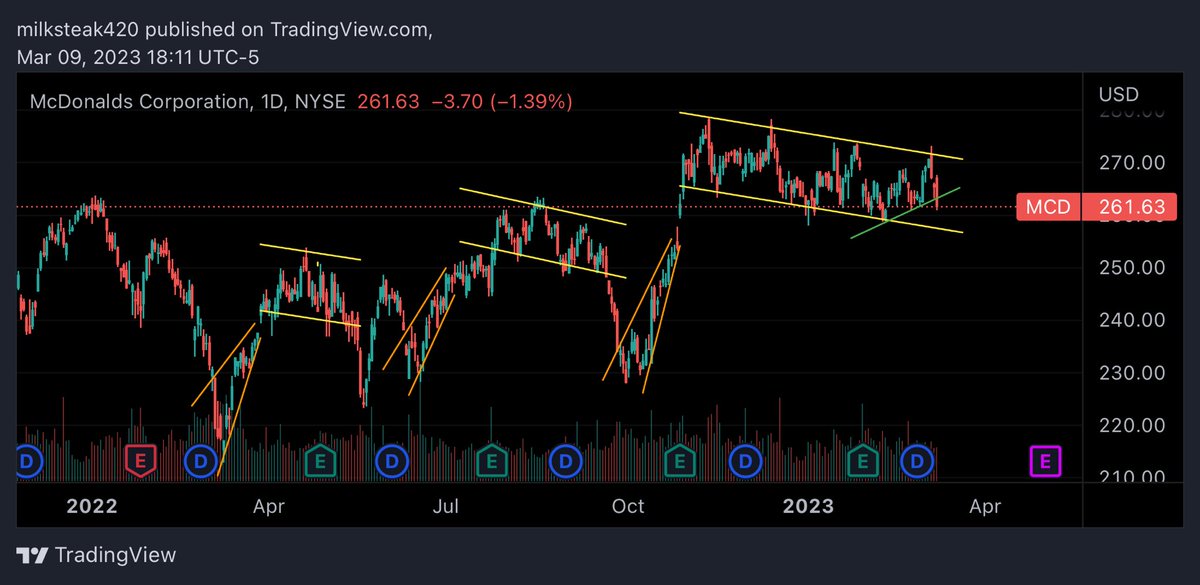The width and height of the screenshot is (1200, 585).
Task: Click the 261.63 last price in the header
Action: coord(388,101)
